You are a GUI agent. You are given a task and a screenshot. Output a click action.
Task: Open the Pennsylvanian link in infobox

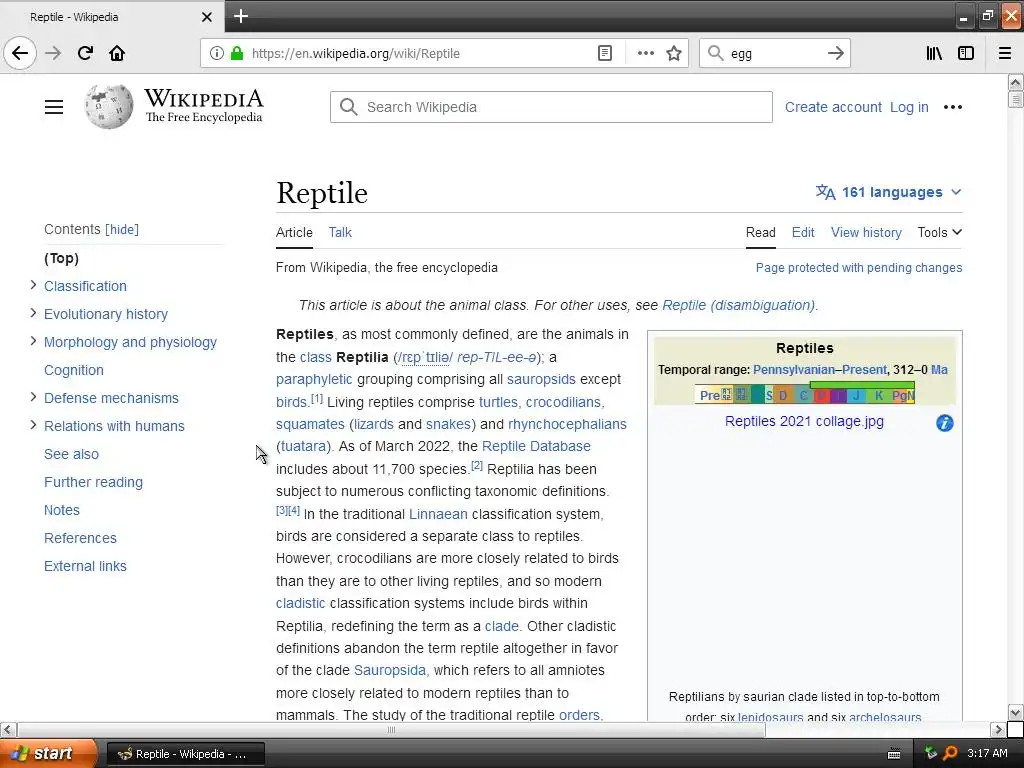pyautogui.click(x=794, y=370)
